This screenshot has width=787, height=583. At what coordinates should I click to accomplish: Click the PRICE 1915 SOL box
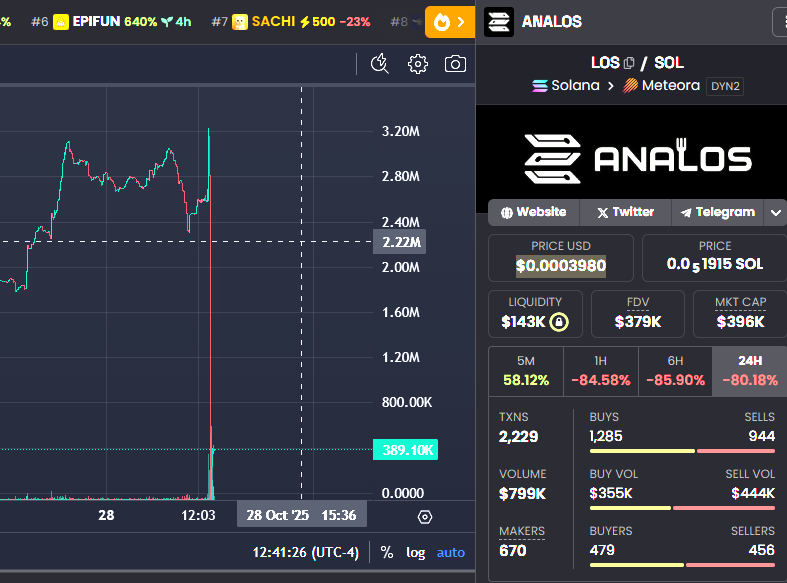point(715,258)
